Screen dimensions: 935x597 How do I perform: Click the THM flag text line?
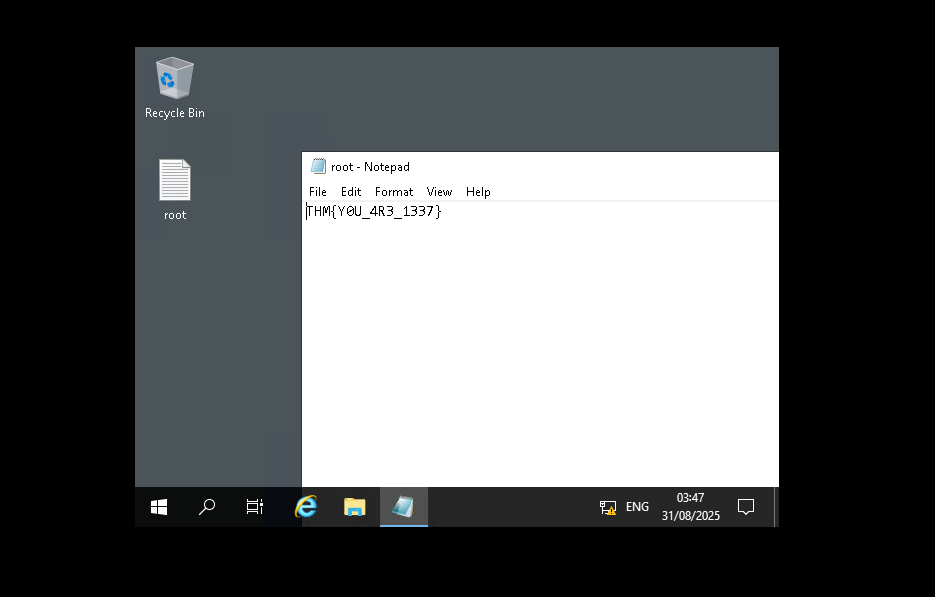[374, 212]
